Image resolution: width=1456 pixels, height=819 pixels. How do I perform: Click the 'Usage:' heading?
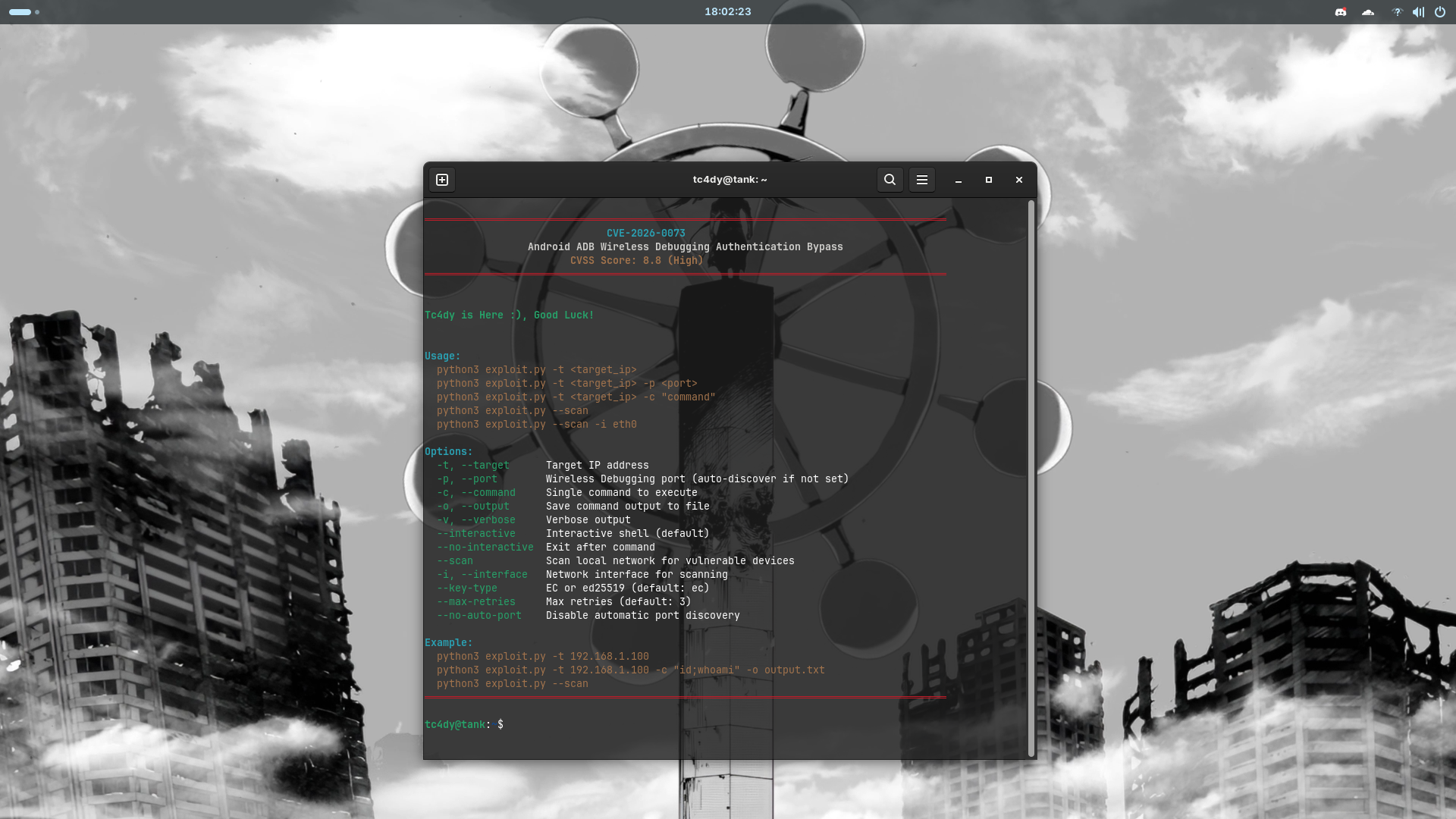click(442, 356)
